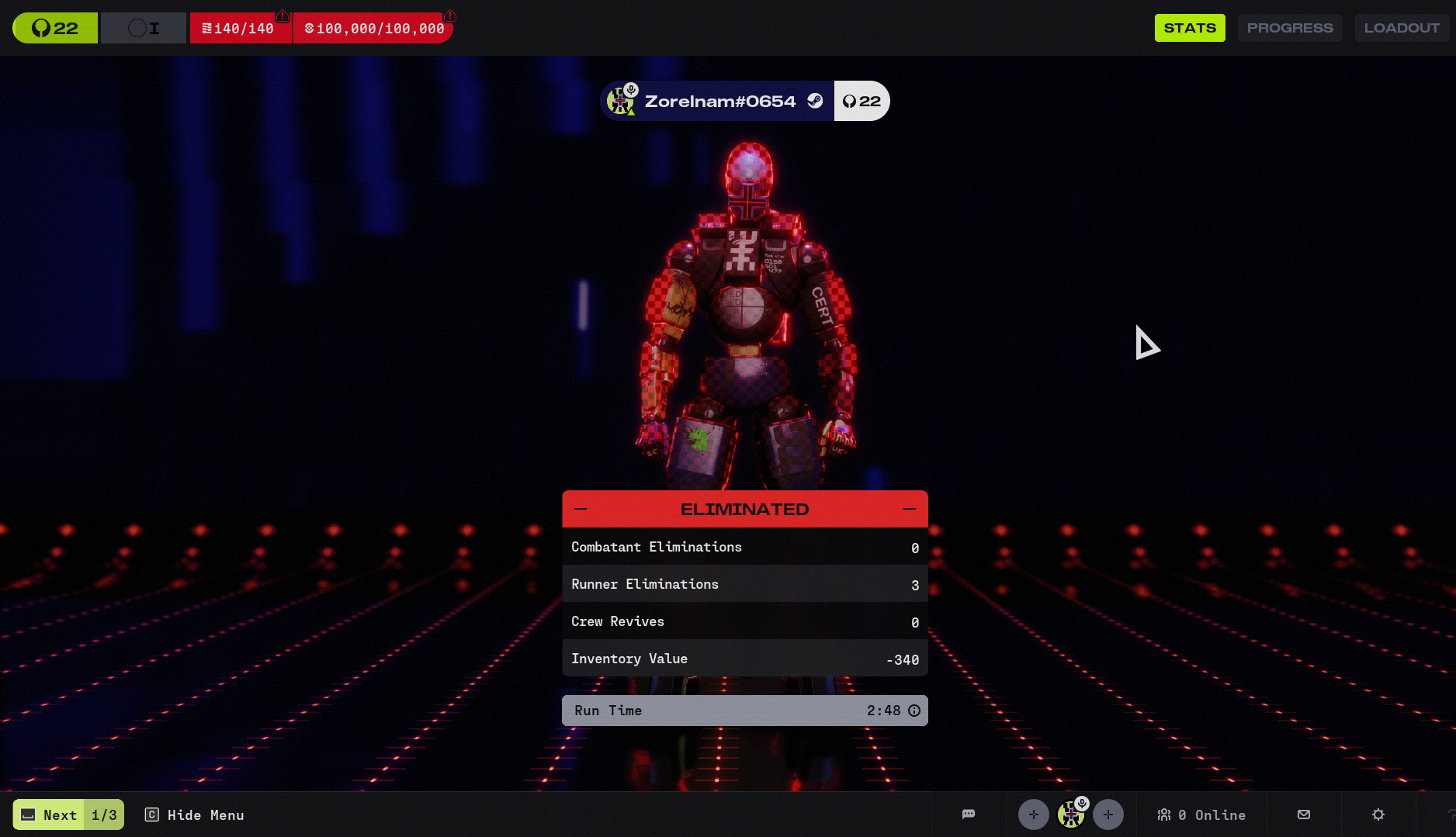Select the Runner Eliminations row
Screen dimensions: 1456x837
pos(745,584)
